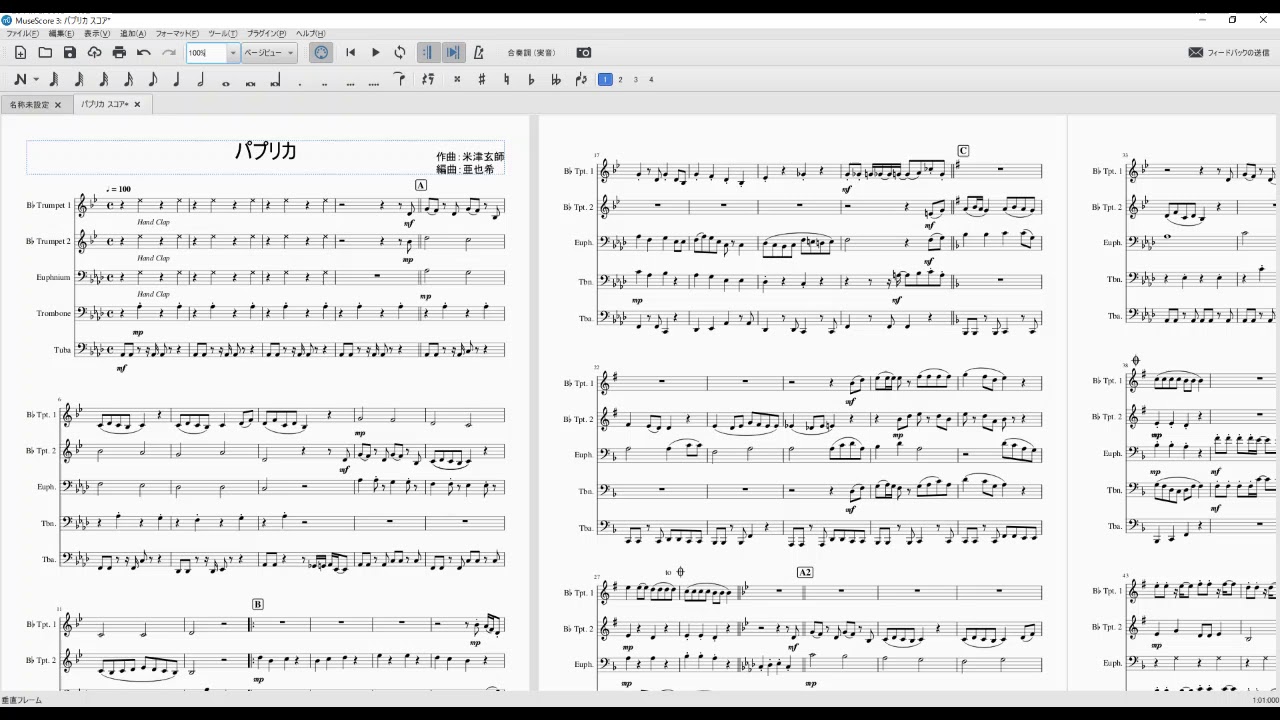Open the 追加 menu
Image resolution: width=1280 pixels, height=720 pixels.
pyautogui.click(x=133, y=34)
